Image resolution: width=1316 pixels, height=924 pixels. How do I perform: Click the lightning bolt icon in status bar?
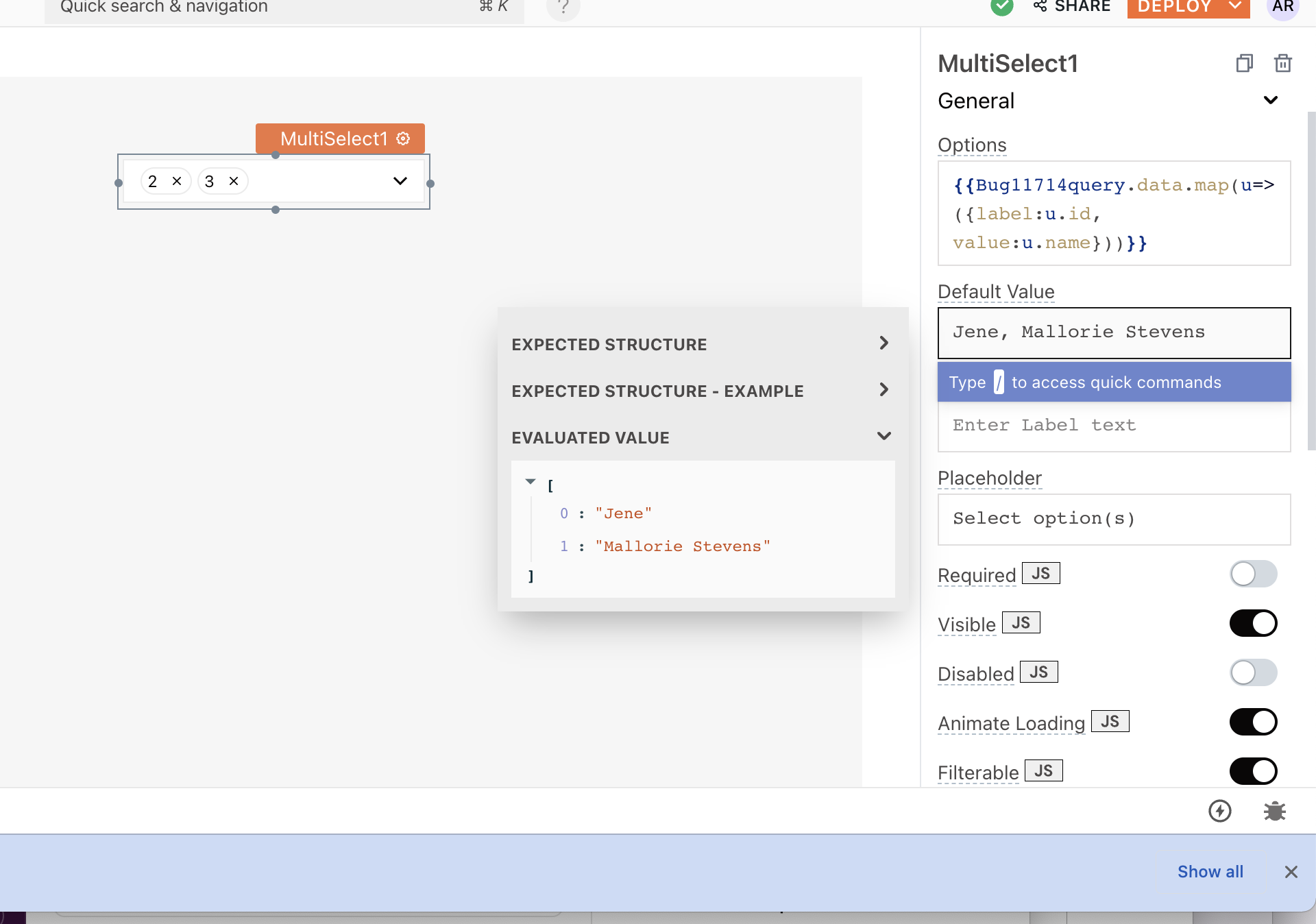coord(1219,810)
